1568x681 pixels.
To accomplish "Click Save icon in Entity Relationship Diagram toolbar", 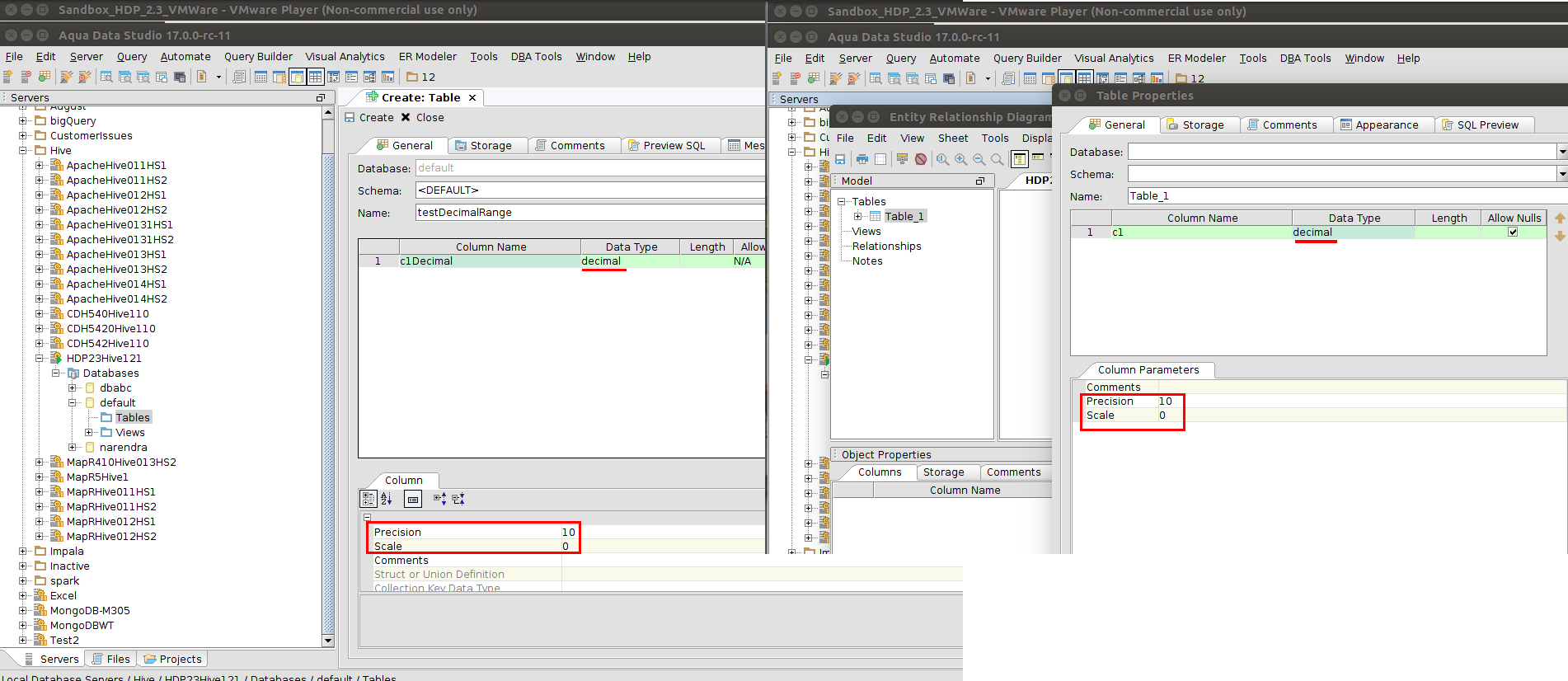I will pos(840,159).
